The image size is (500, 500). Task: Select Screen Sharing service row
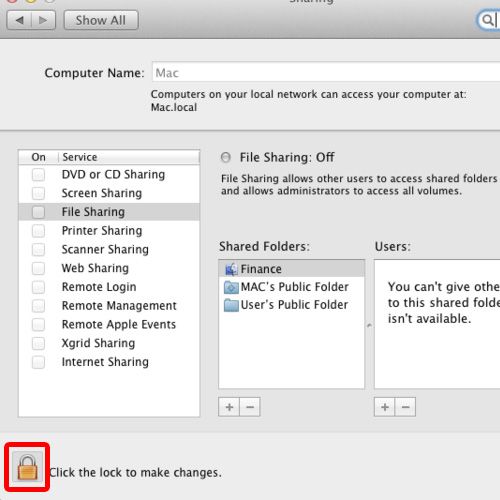(x=109, y=193)
